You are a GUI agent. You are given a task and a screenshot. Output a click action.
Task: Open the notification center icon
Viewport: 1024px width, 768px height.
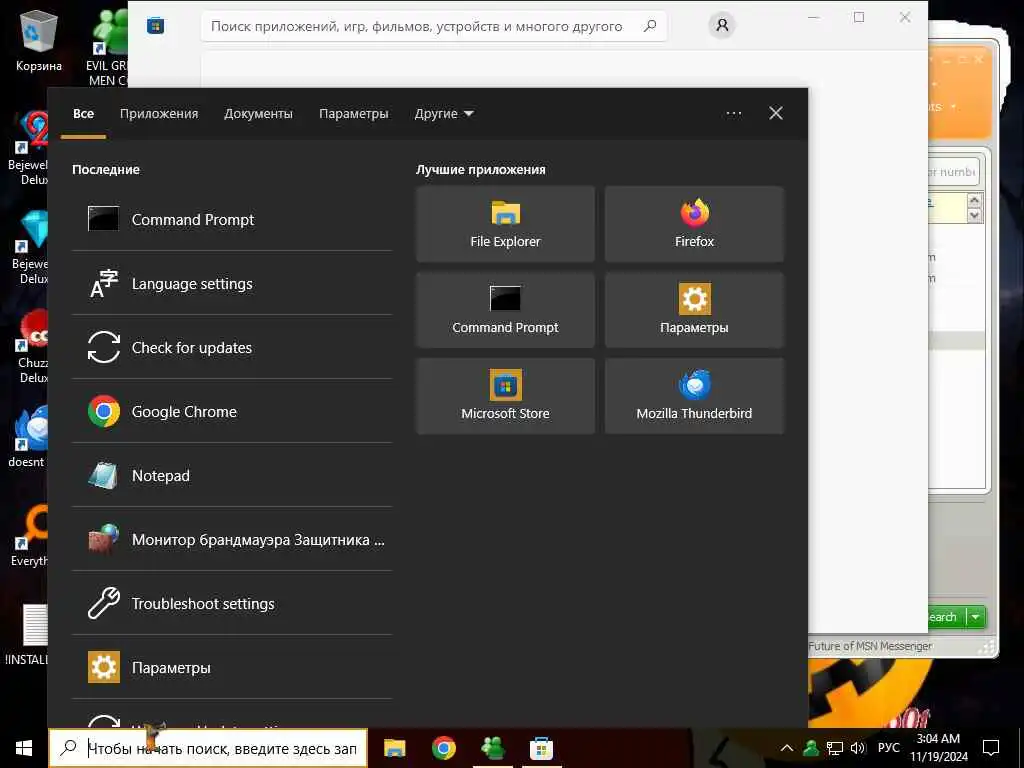click(x=991, y=748)
